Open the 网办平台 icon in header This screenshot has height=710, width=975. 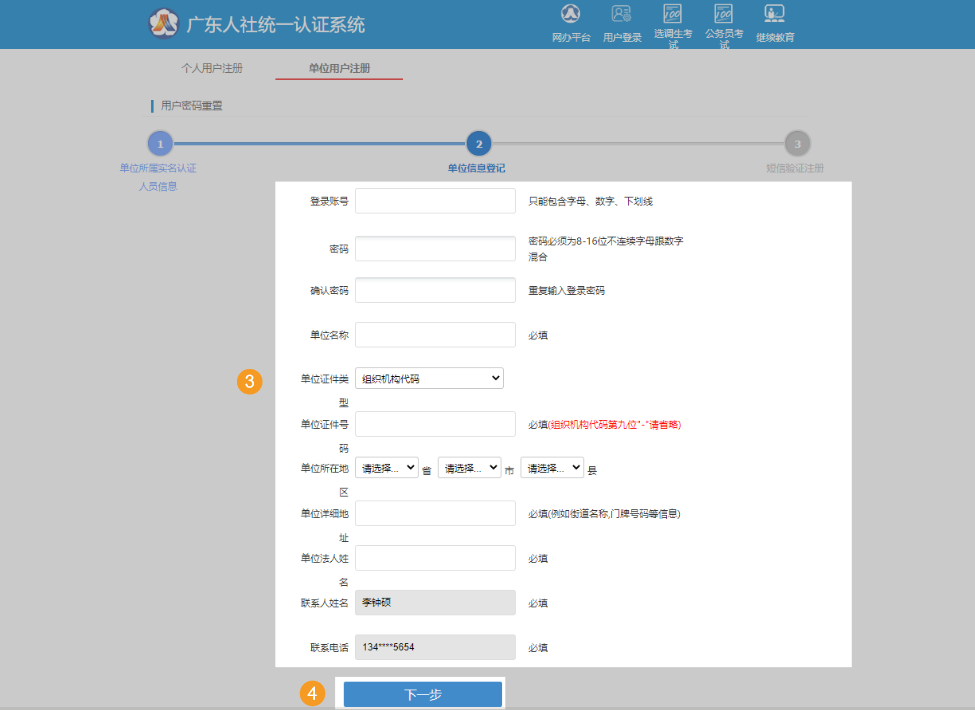tap(571, 16)
